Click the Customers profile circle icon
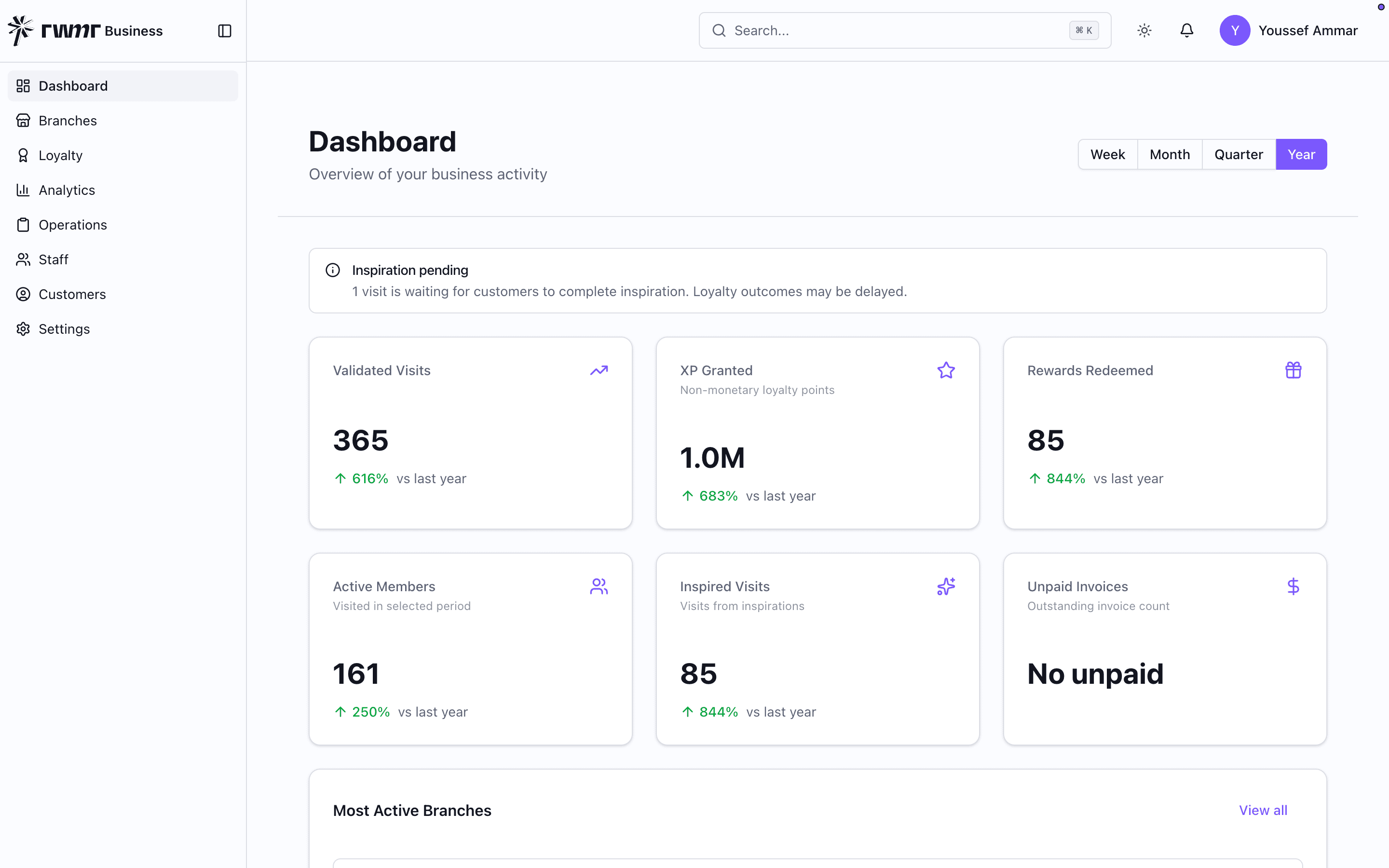Viewport: 1389px width, 868px height. click(23, 295)
